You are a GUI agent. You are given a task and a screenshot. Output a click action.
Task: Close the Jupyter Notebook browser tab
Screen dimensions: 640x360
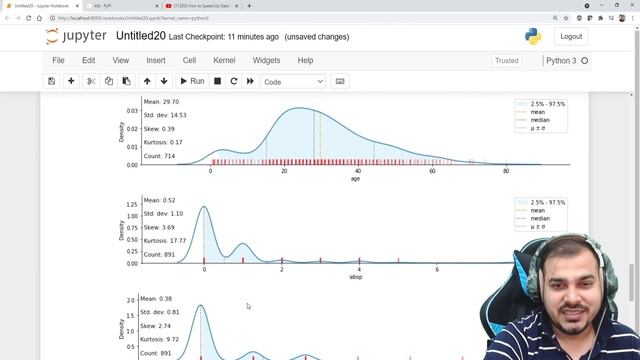coord(77,6)
